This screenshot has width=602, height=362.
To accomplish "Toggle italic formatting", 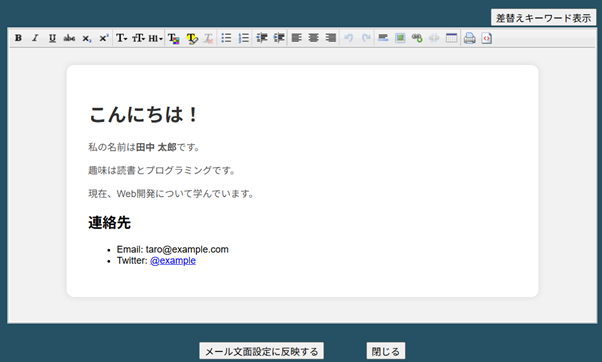I will 35,38.
